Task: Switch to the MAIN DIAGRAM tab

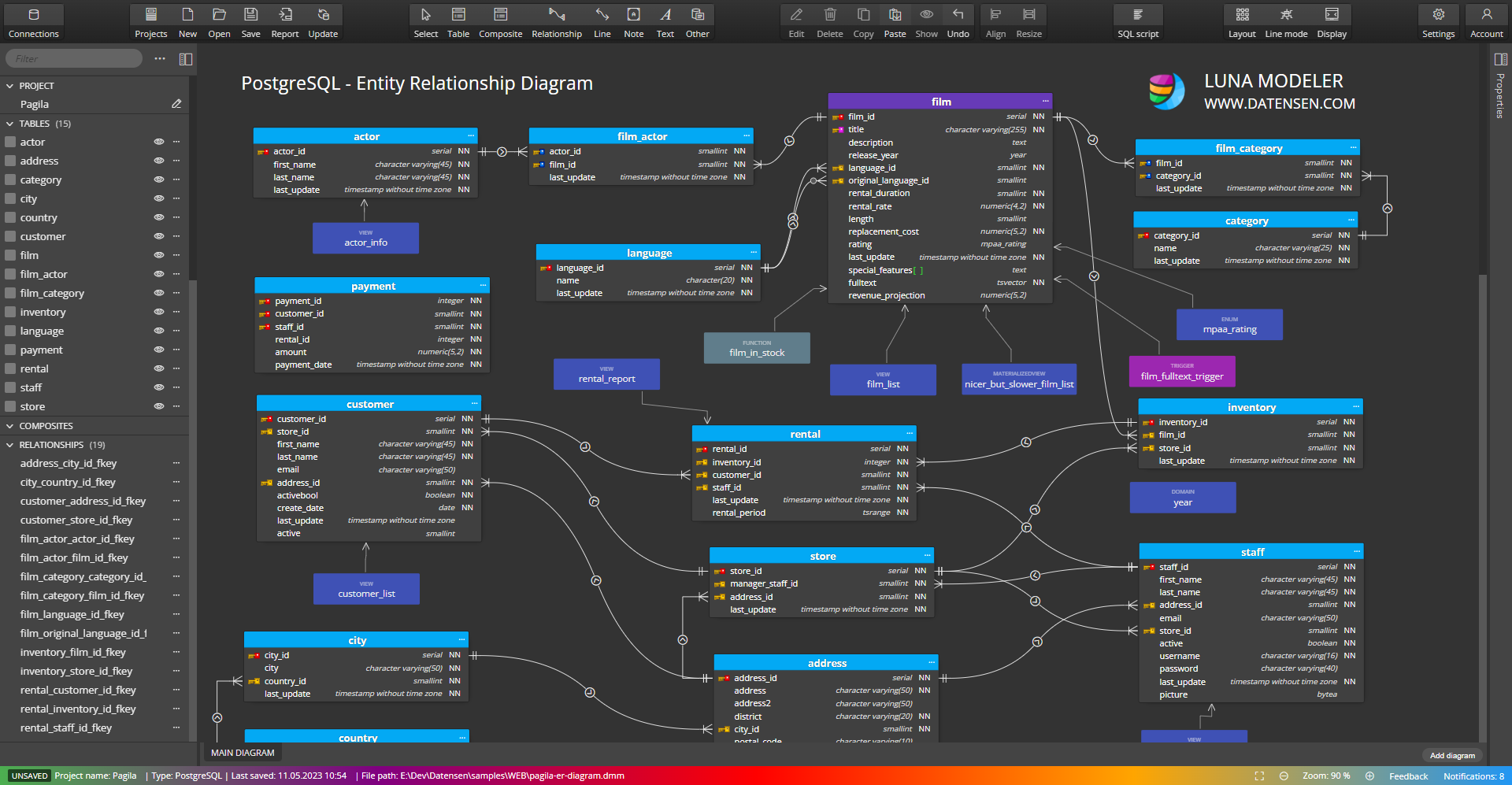Action: pos(242,753)
